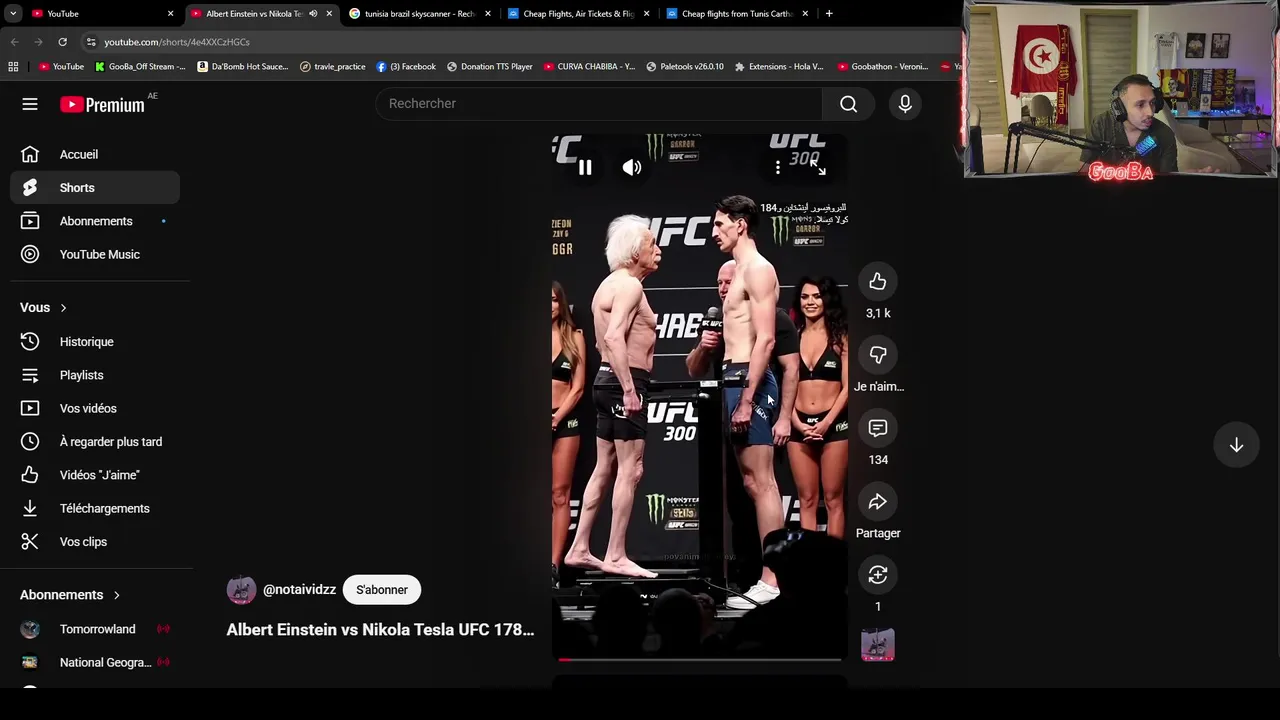Open the sound thumbnail below remix
Image resolution: width=1280 pixels, height=720 pixels.
[878, 645]
